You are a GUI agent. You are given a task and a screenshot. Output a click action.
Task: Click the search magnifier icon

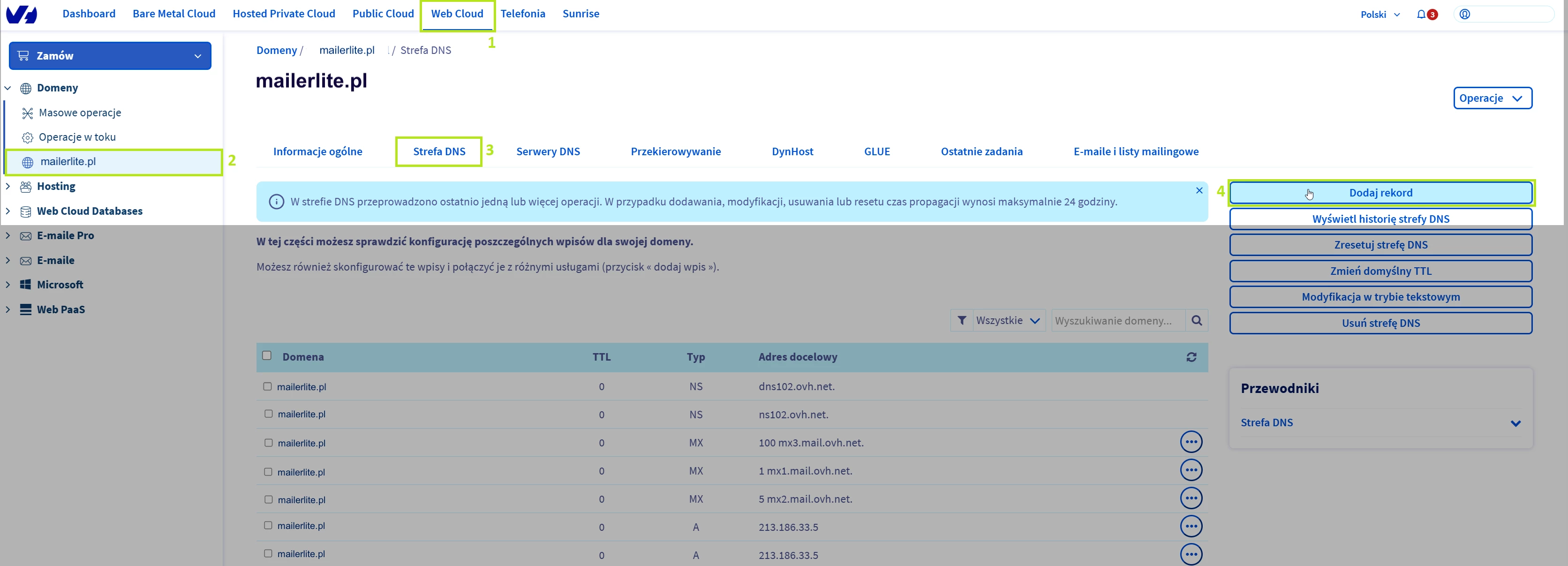pyautogui.click(x=1197, y=320)
